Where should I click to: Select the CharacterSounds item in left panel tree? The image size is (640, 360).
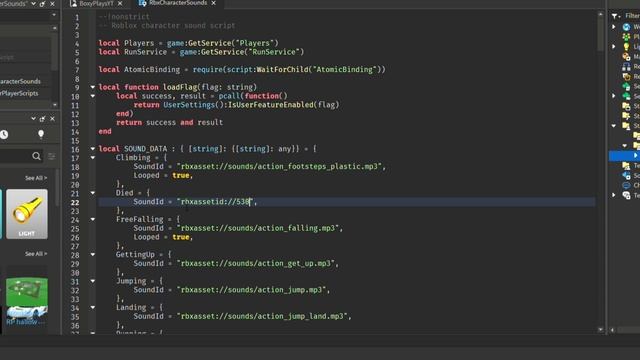pyautogui.click(x=20, y=81)
